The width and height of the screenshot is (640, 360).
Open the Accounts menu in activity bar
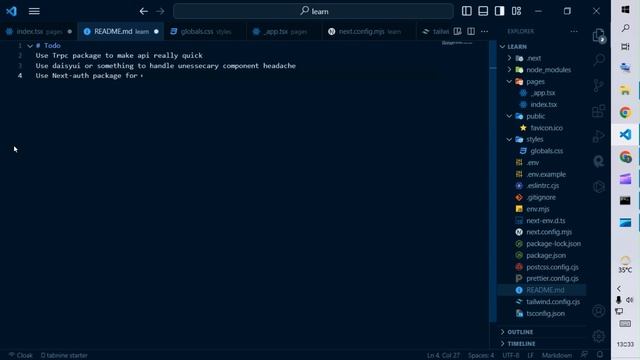click(599, 311)
